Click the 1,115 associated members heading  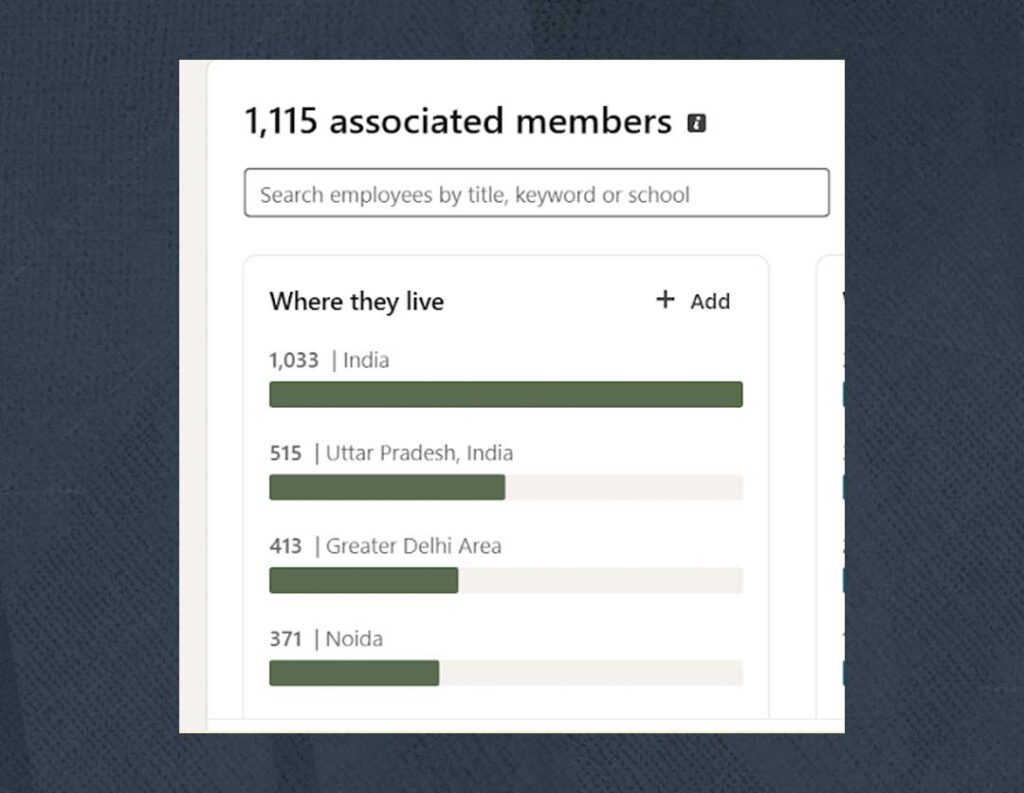(456, 121)
